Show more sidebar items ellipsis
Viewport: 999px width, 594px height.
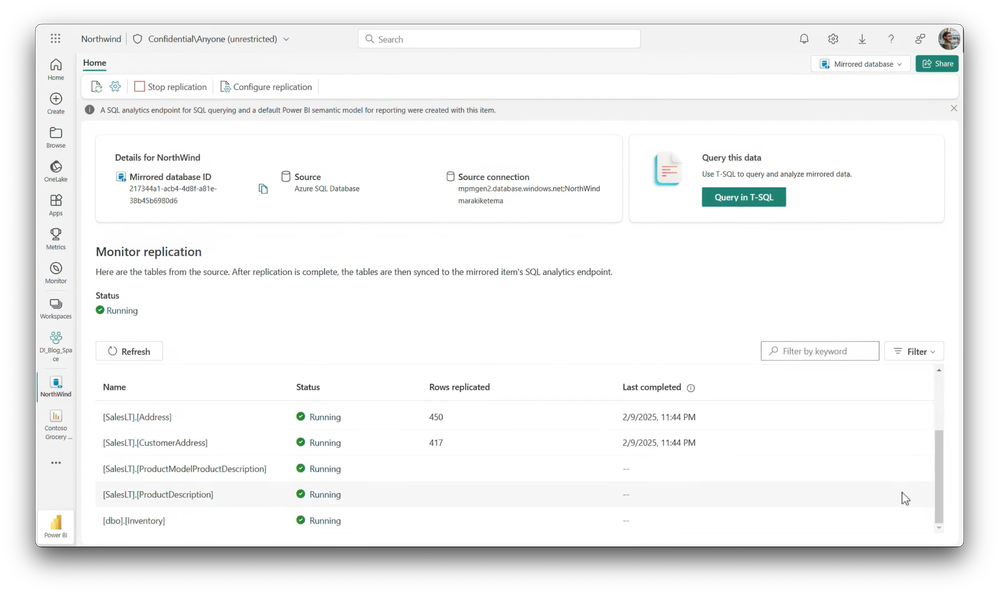pos(56,463)
